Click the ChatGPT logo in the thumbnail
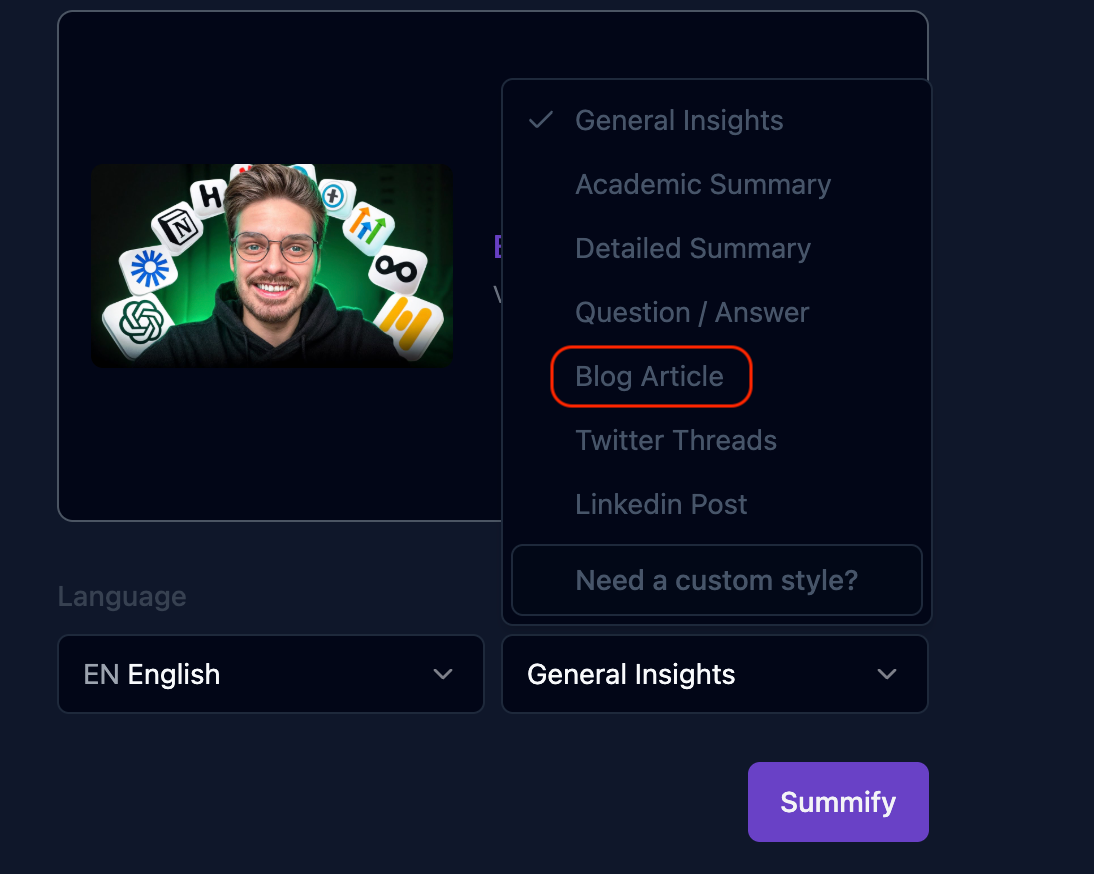 [140, 322]
